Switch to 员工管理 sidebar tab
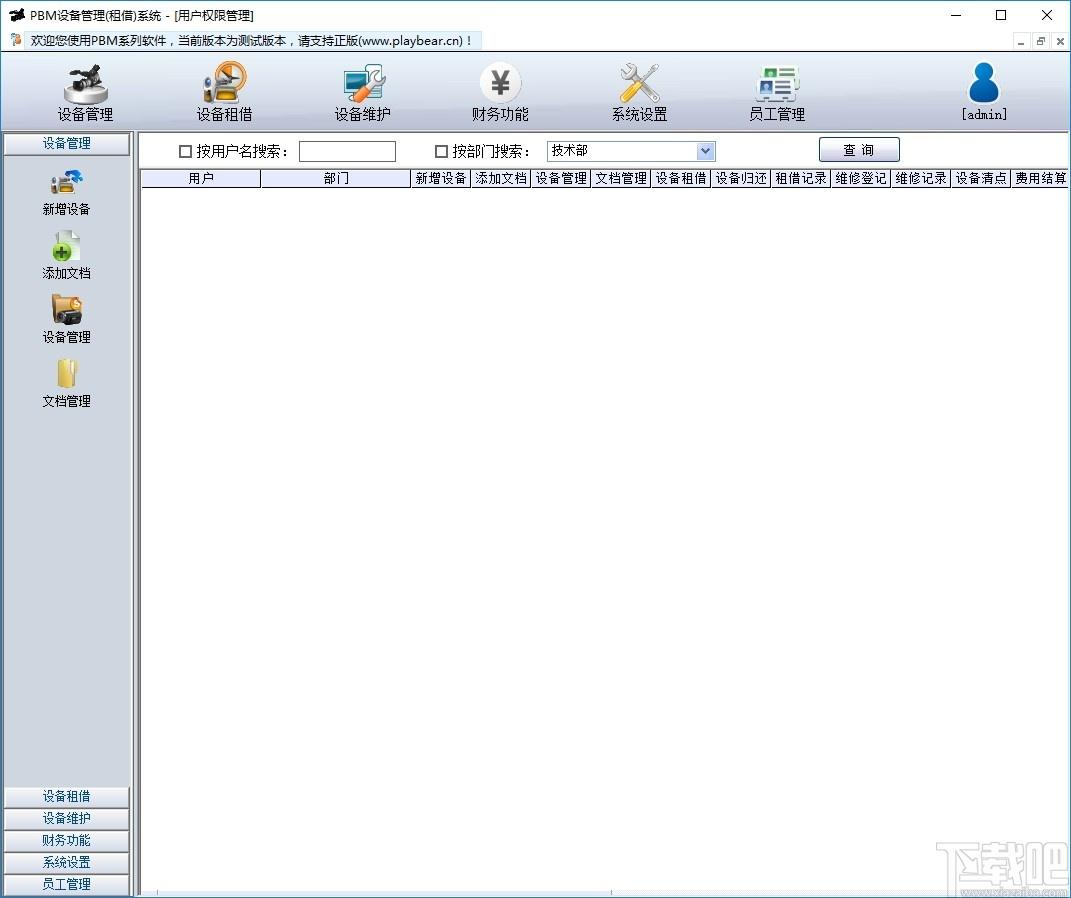The width and height of the screenshot is (1071, 898). tap(66, 884)
